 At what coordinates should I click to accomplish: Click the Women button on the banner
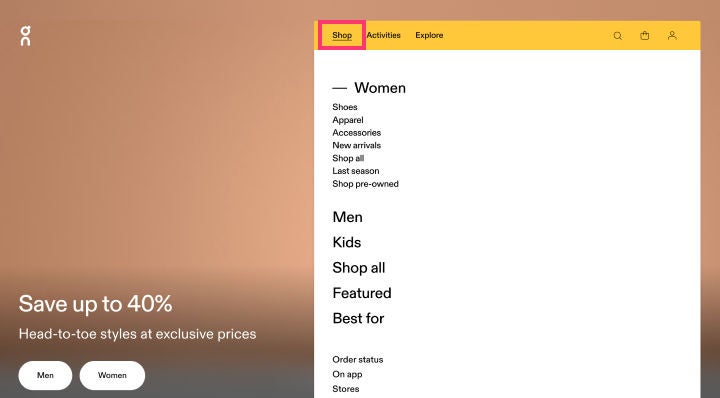point(112,375)
